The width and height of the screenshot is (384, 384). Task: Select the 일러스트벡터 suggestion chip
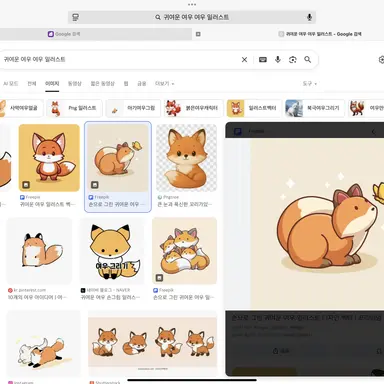click(x=254, y=108)
